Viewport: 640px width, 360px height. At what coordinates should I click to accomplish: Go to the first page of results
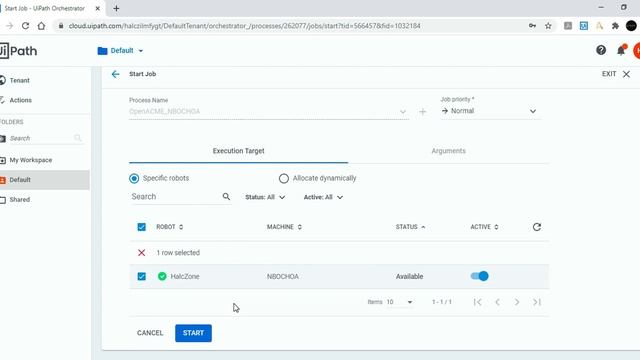pos(478,302)
